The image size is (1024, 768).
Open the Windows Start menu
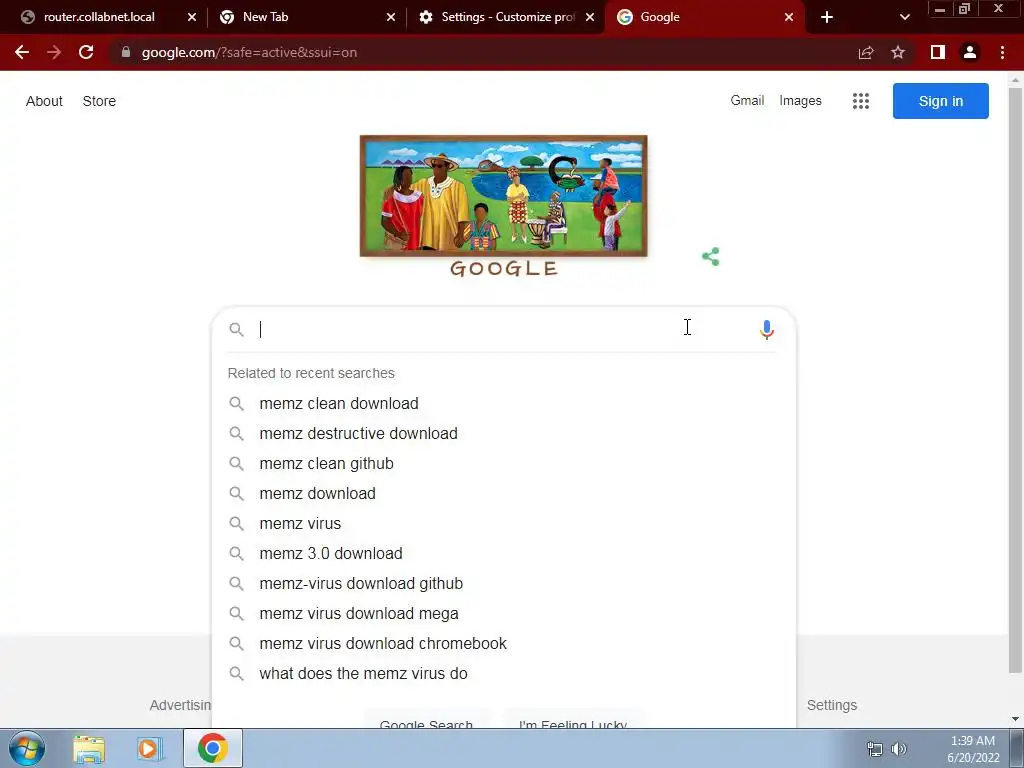[27, 748]
